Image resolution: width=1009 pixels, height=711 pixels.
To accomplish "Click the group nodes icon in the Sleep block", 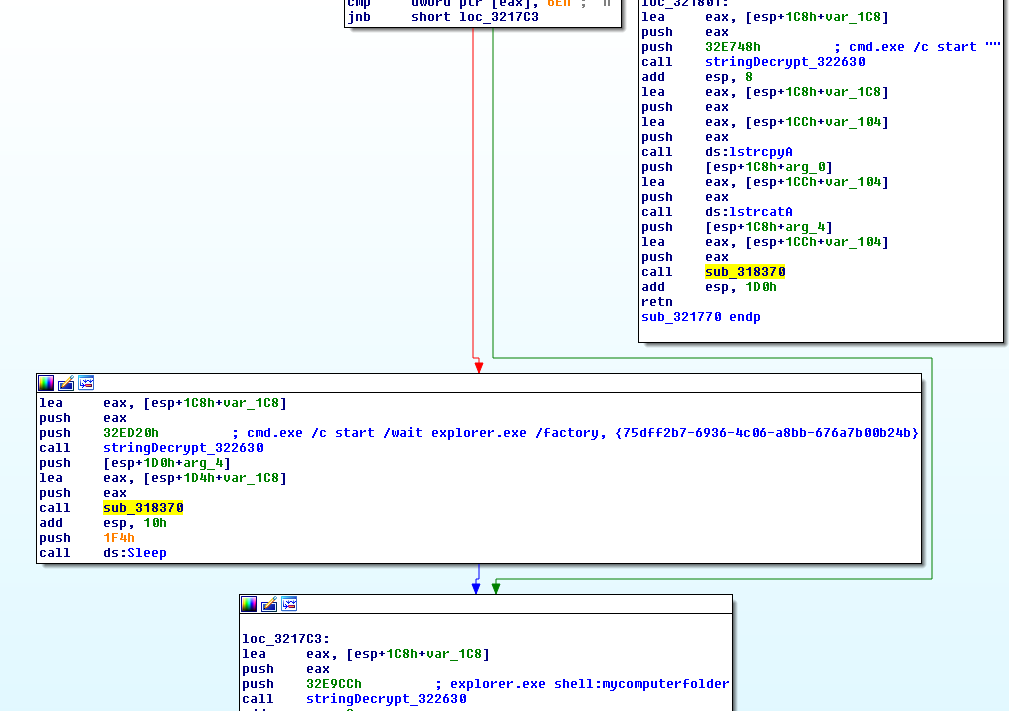I will coord(86,383).
